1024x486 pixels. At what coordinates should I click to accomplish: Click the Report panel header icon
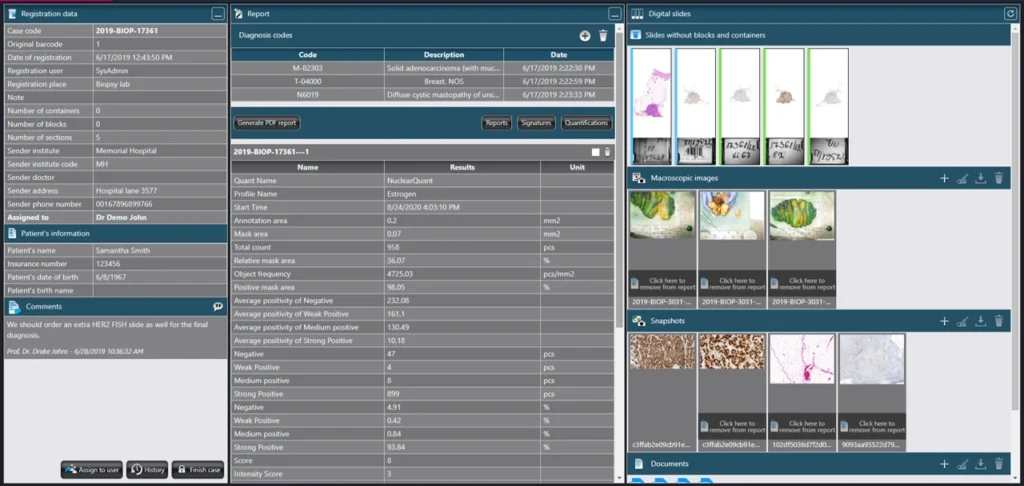pos(238,13)
